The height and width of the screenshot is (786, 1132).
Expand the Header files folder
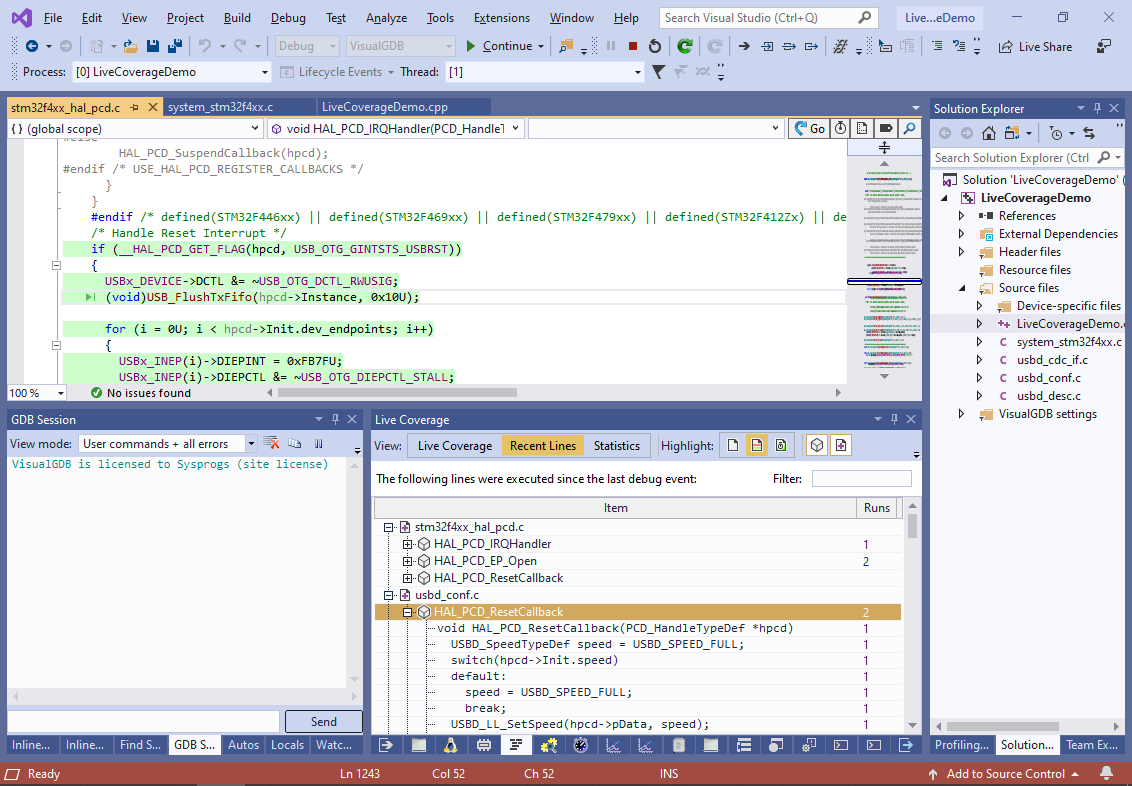961,252
